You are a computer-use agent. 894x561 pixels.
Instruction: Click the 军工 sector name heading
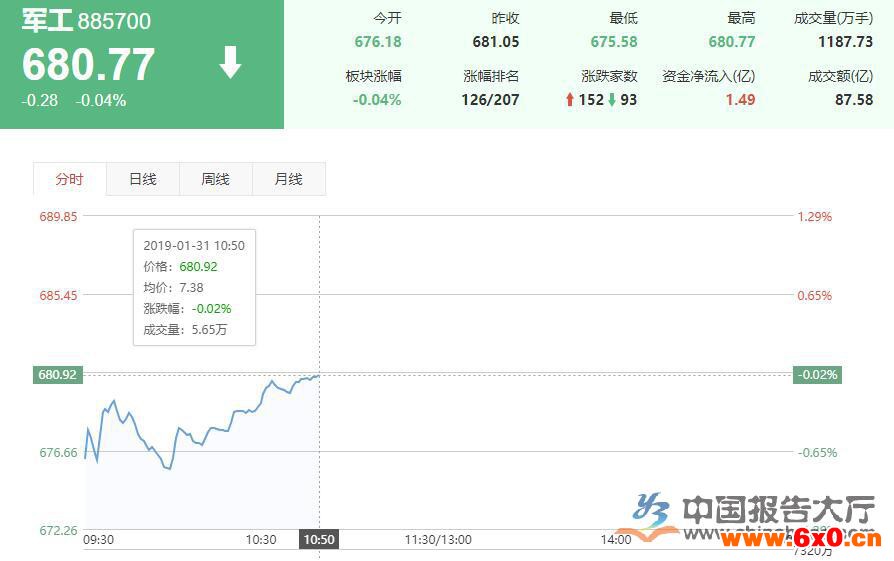click(x=47, y=21)
